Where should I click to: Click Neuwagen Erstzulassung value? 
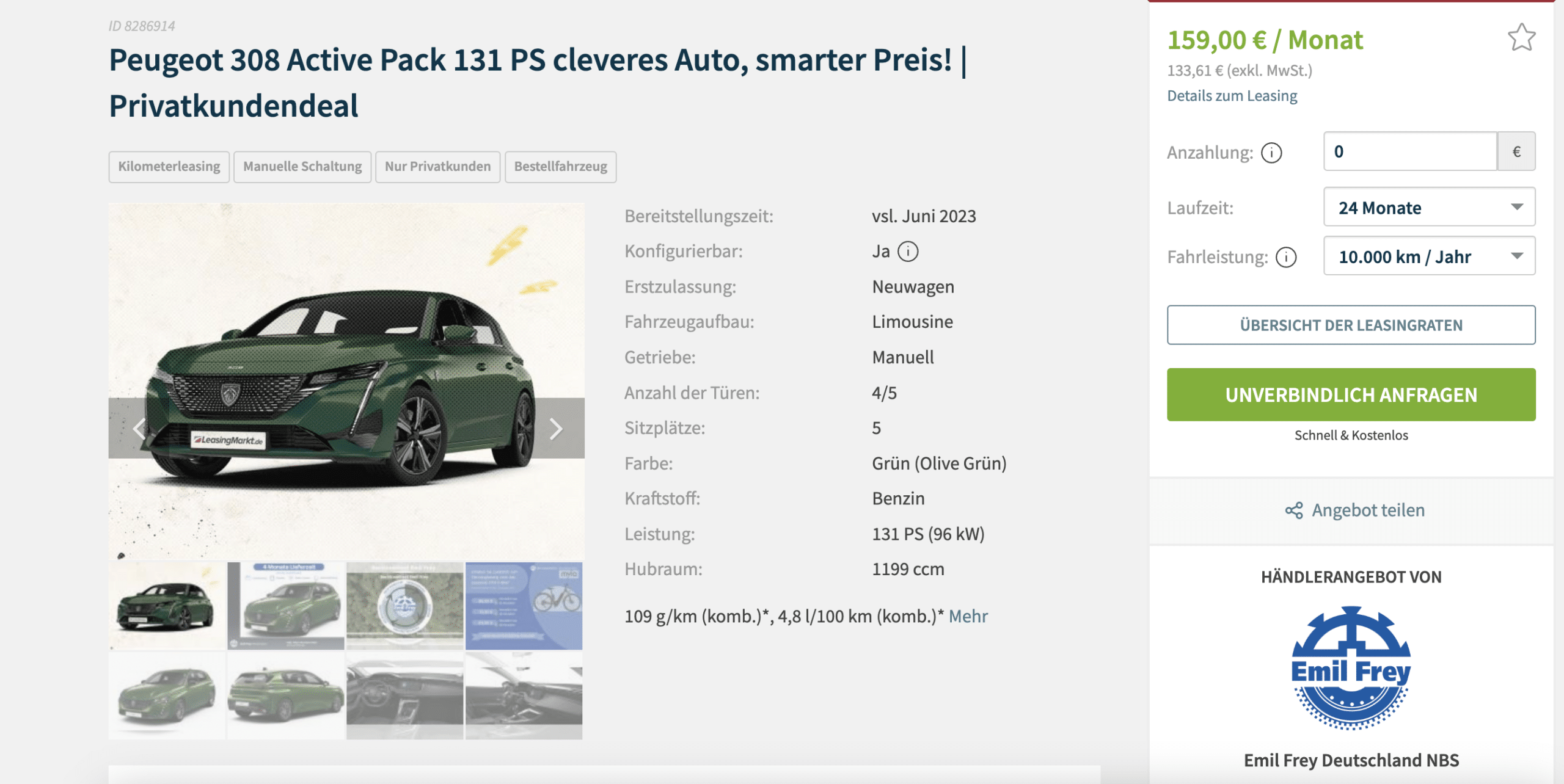(913, 287)
